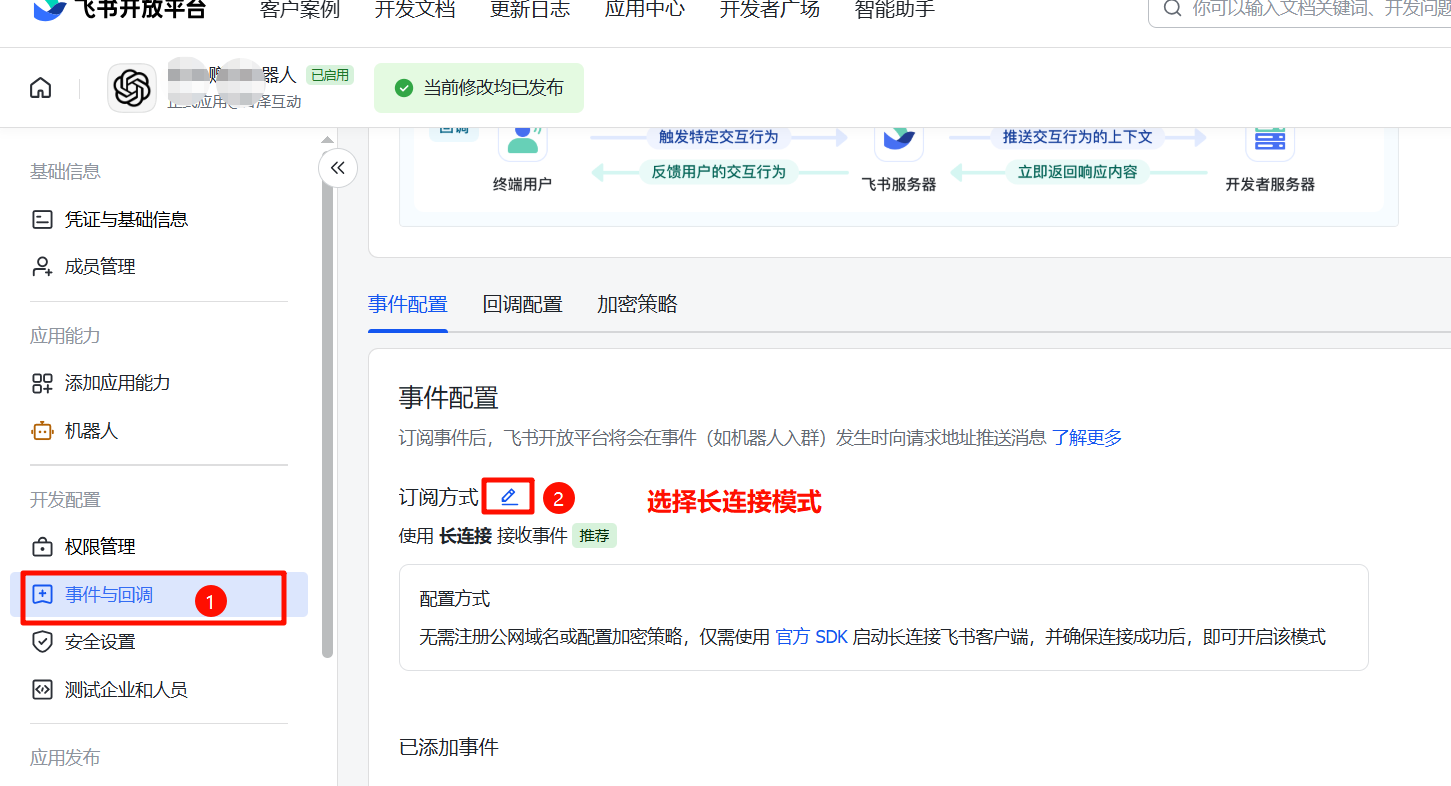Open the 客户案例 menu
Screen dimensions: 1451x786
point(300,10)
